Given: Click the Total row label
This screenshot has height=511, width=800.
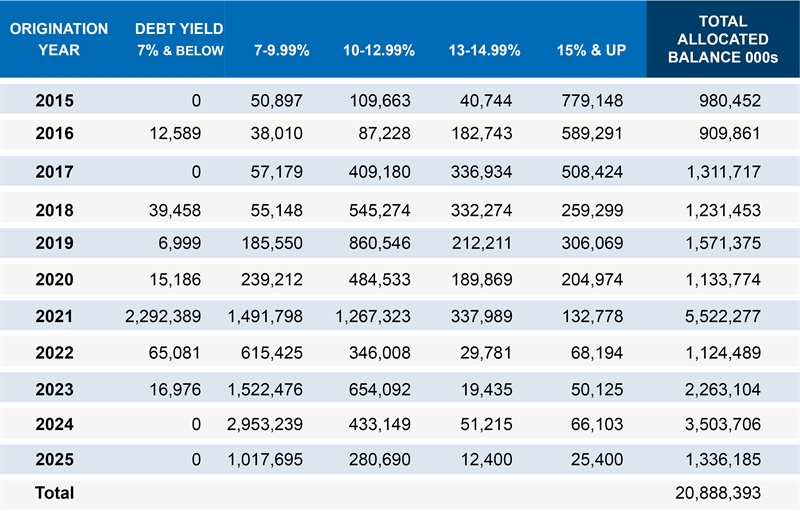Looking at the screenshot, I should point(55,493).
